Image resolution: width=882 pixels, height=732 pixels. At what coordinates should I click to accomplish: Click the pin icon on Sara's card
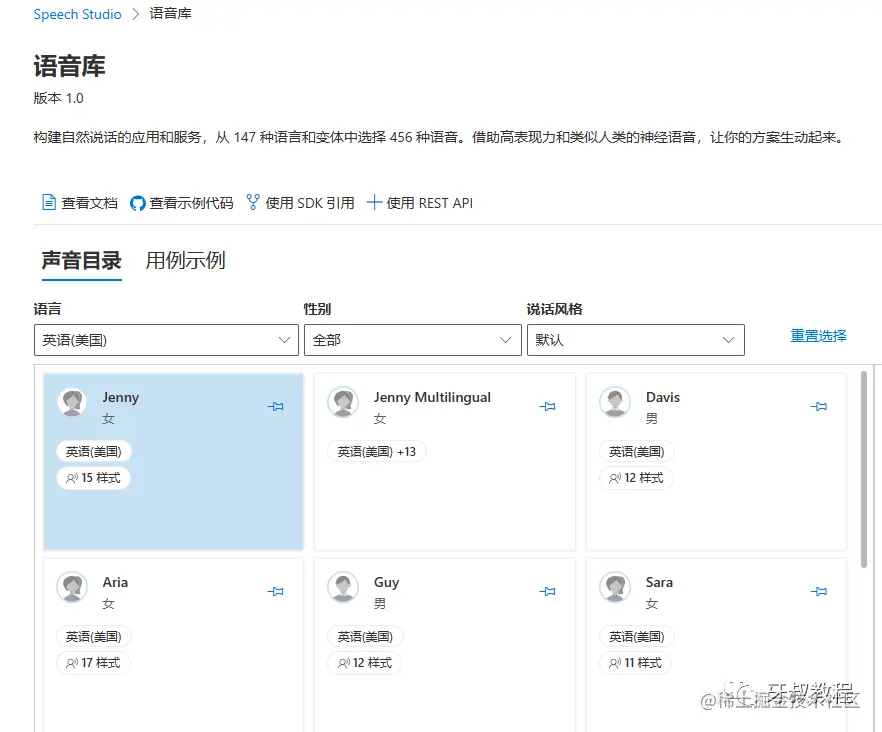pyautogui.click(x=819, y=591)
